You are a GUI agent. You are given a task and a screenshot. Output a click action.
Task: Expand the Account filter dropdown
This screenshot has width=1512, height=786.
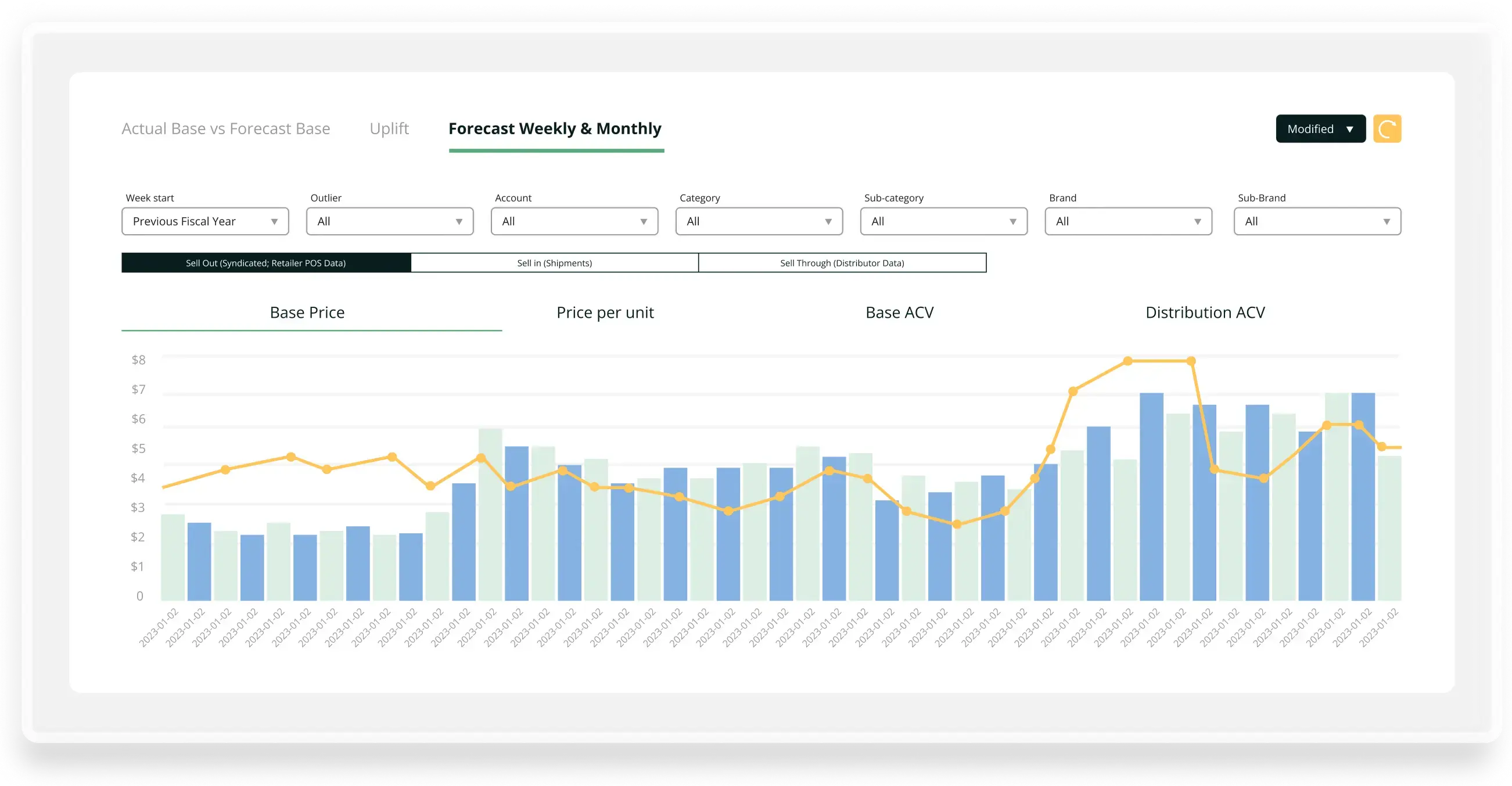point(574,221)
